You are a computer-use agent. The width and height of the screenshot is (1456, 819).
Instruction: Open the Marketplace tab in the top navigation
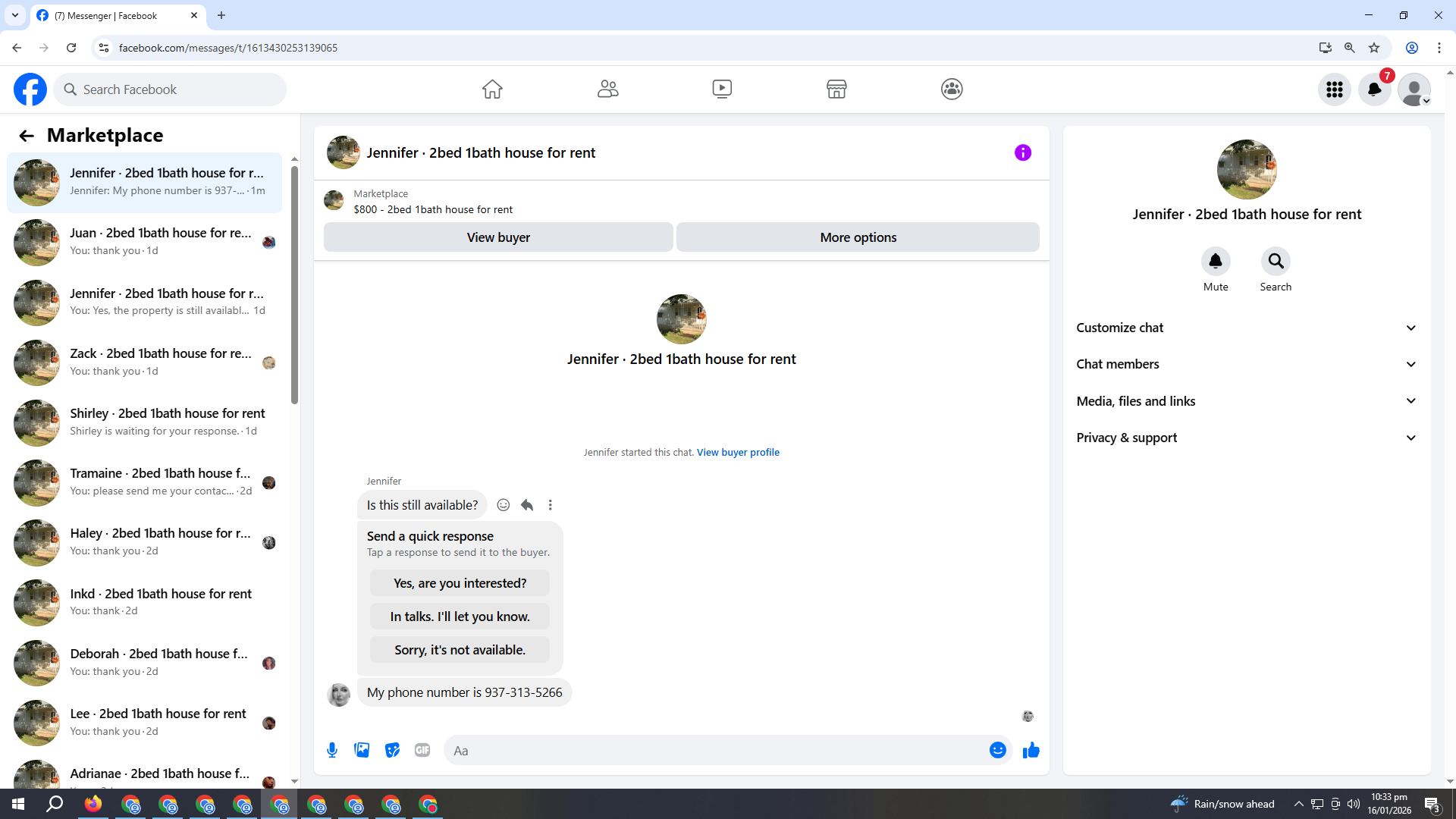tap(836, 89)
